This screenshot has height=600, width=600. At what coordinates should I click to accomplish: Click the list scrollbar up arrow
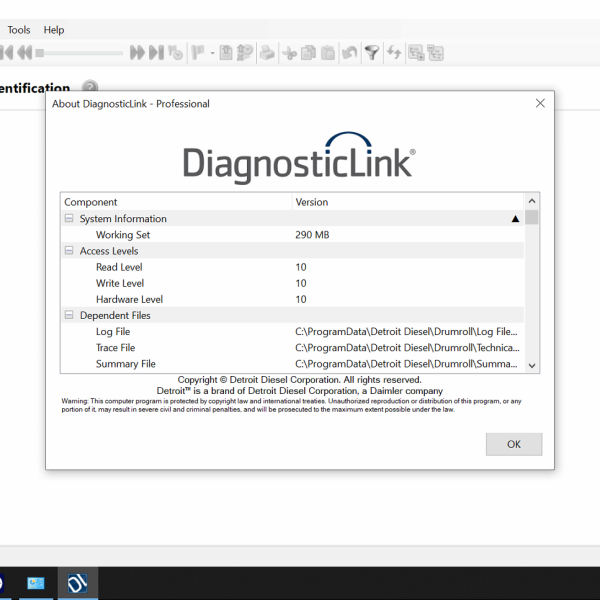tap(532, 201)
